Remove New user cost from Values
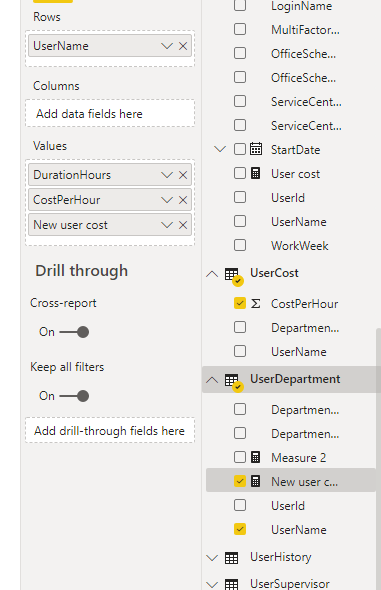The width and height of the screenshot is (381, 590). tap(183, 225)
